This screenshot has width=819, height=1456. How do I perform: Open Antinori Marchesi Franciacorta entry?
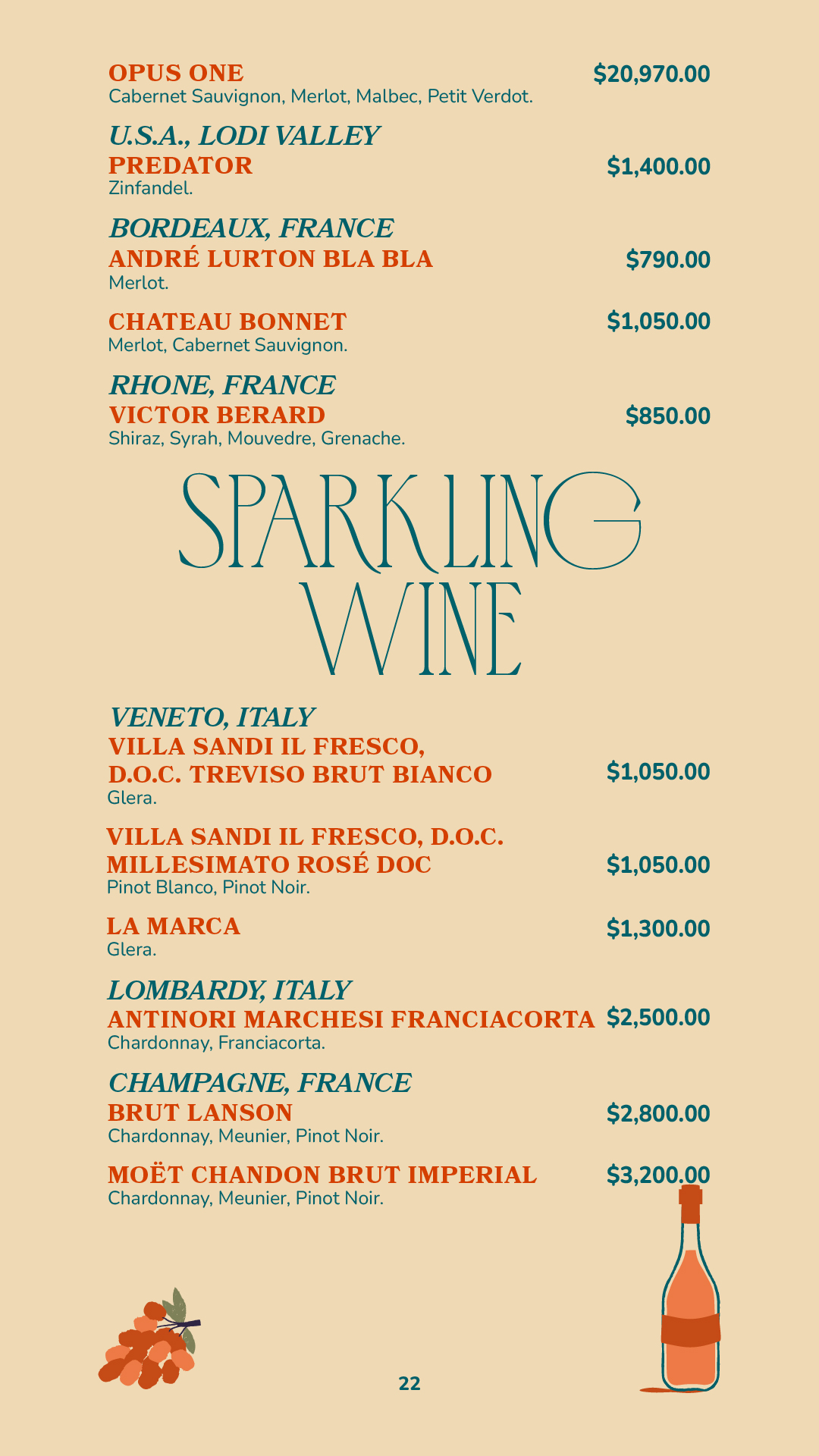coord(351,1020)
